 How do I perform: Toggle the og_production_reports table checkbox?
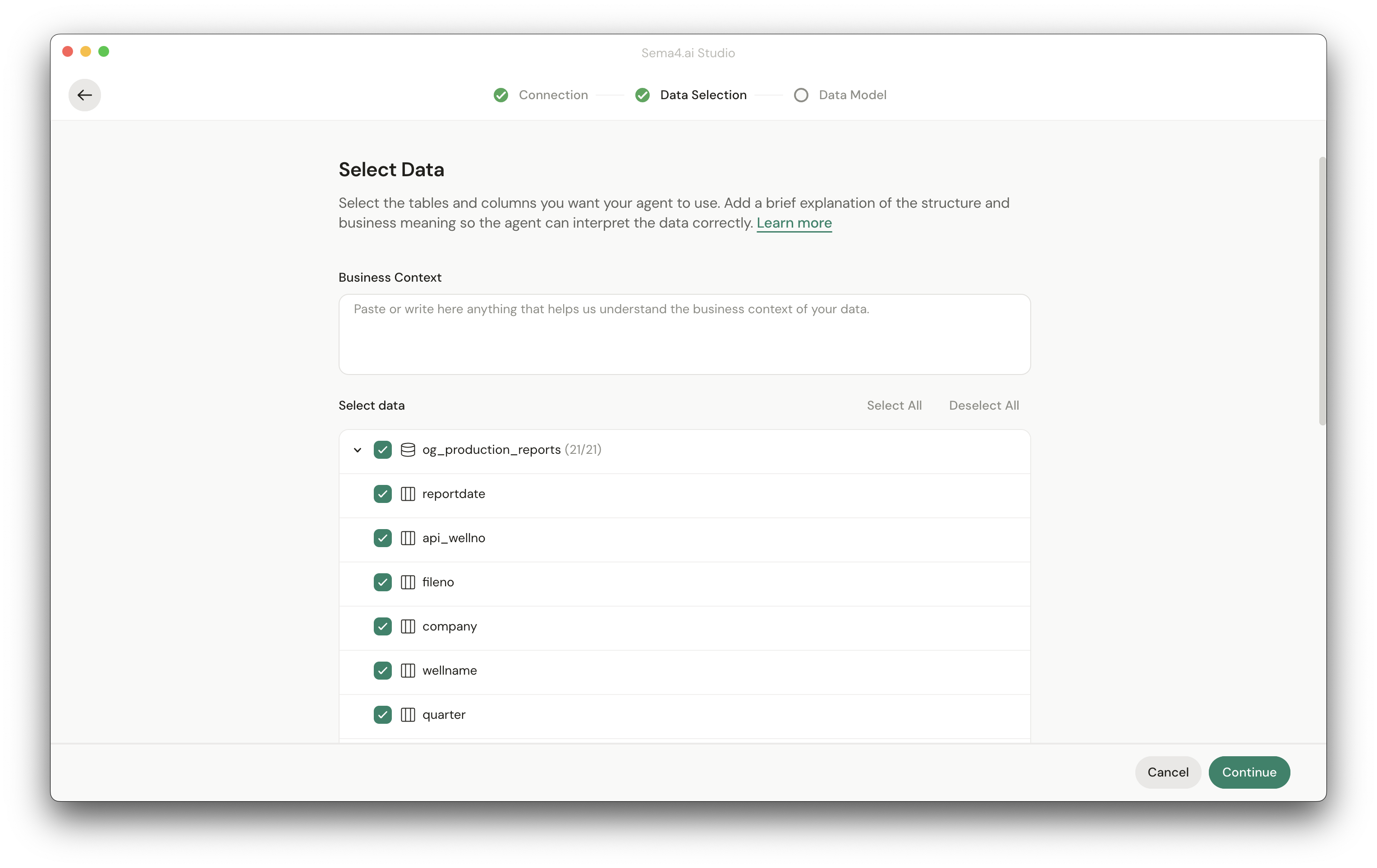(x=382, y=450)
